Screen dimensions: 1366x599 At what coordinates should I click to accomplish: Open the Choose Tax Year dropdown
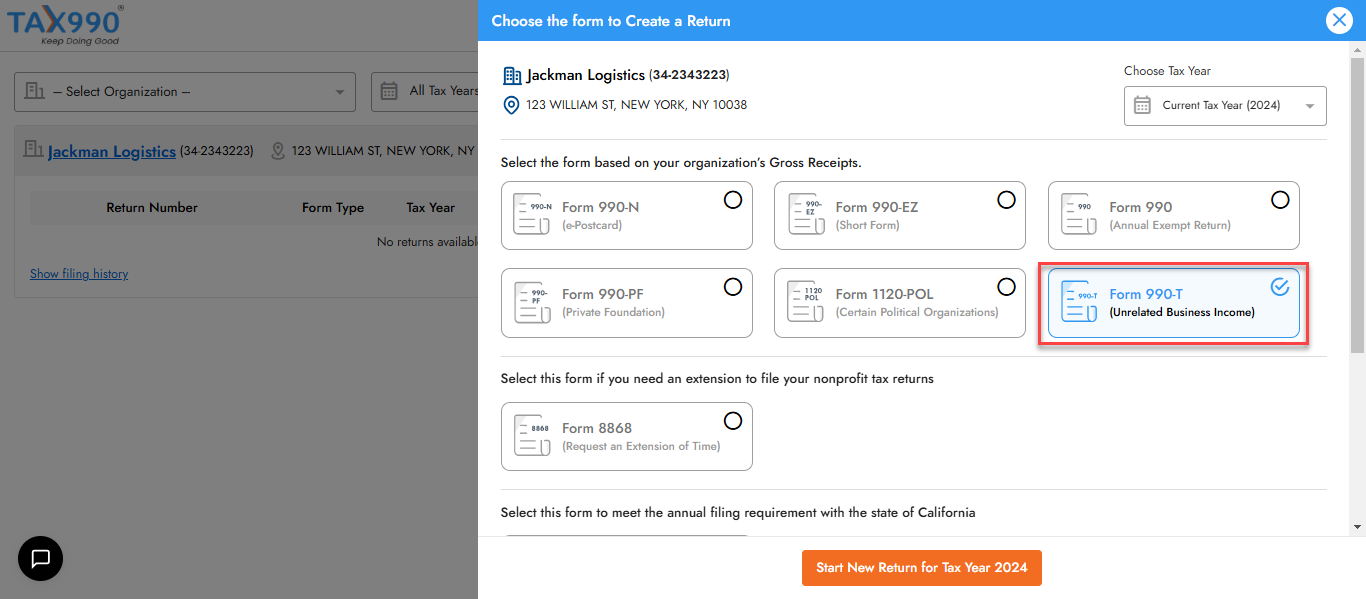(1225, 106)
